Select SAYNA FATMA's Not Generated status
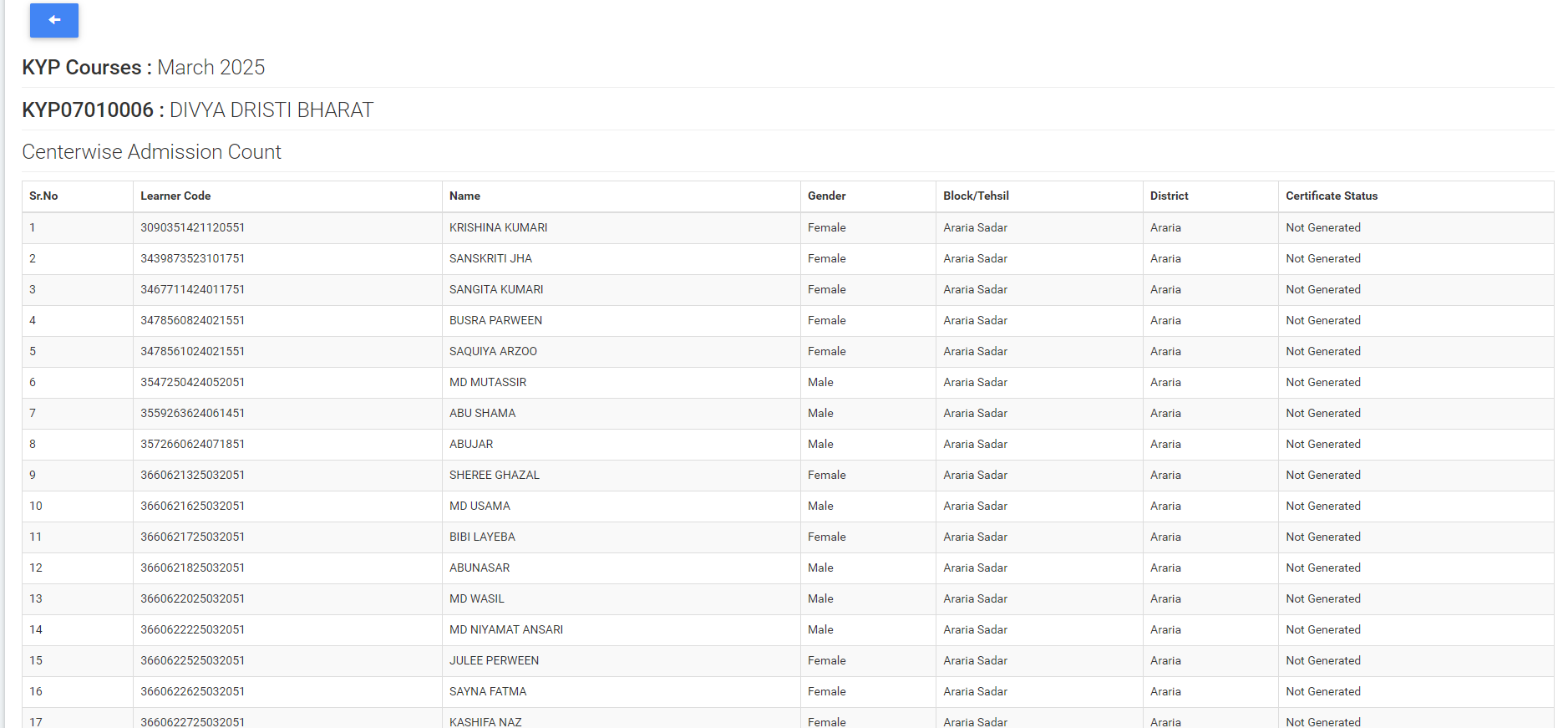This screenshot has width=1568, height=728. [1323, 691]
